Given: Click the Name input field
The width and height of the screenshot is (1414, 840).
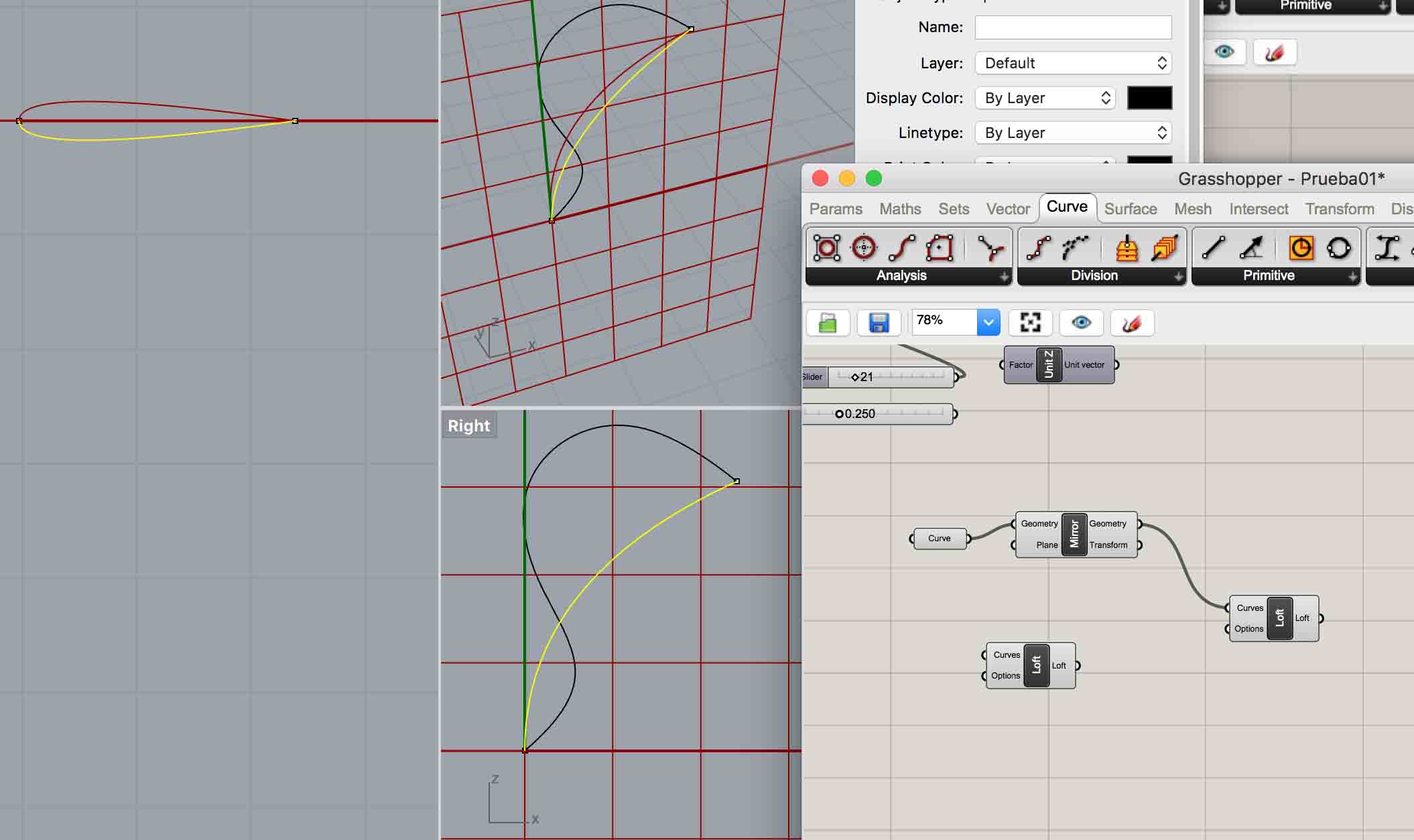Looking at the screenshot, I should click(x=1073, y=27).
